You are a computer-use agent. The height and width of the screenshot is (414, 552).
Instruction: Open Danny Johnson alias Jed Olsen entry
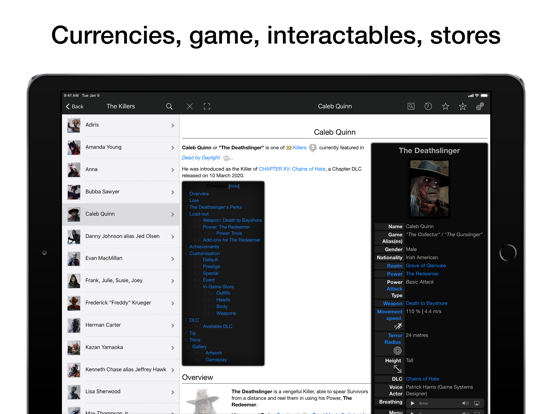click(121, 236)
